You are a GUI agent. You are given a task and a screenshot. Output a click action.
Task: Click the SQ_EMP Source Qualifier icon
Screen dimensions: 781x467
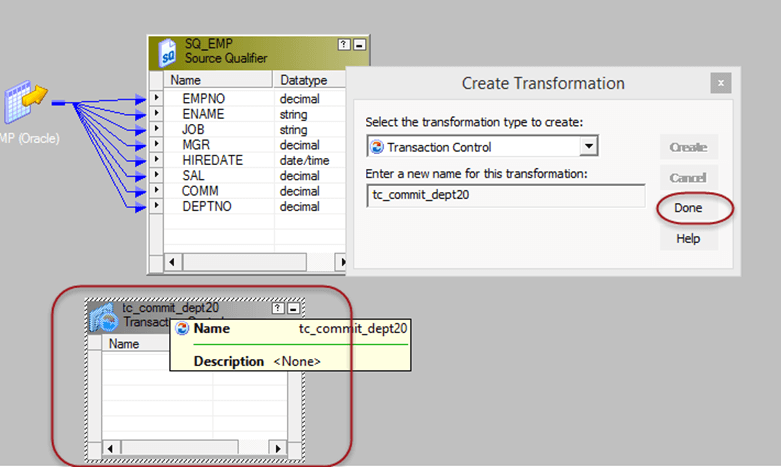point(166,52)
